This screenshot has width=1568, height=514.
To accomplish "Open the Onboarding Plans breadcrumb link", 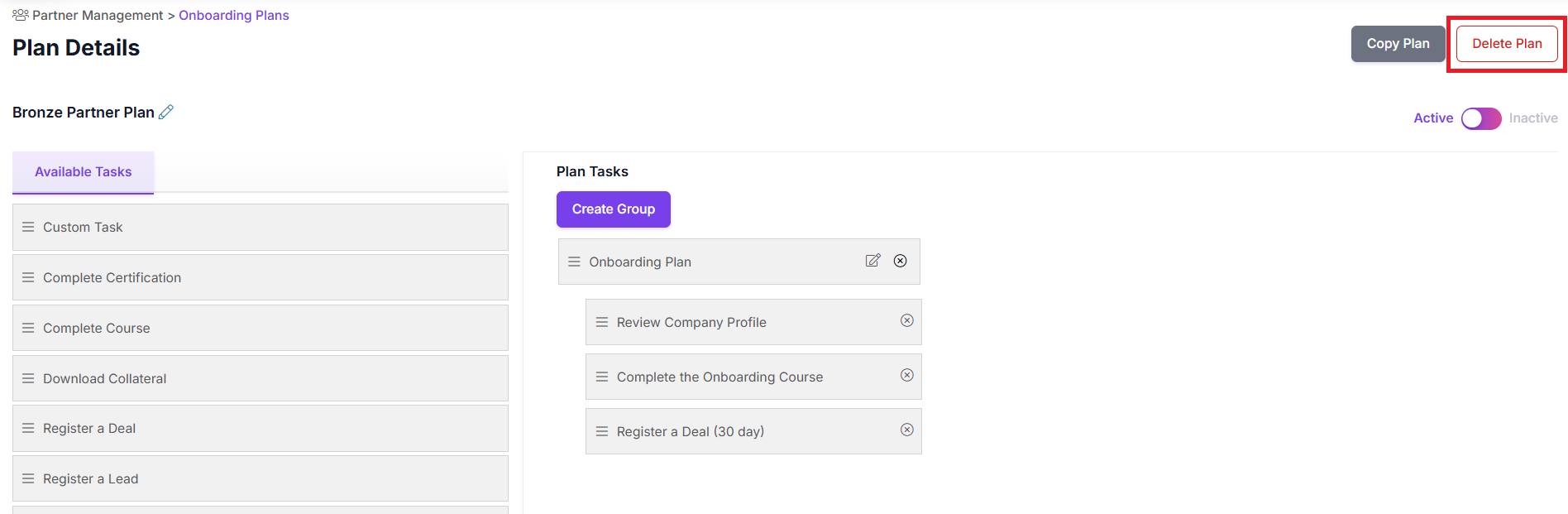I will pos(233,14).
